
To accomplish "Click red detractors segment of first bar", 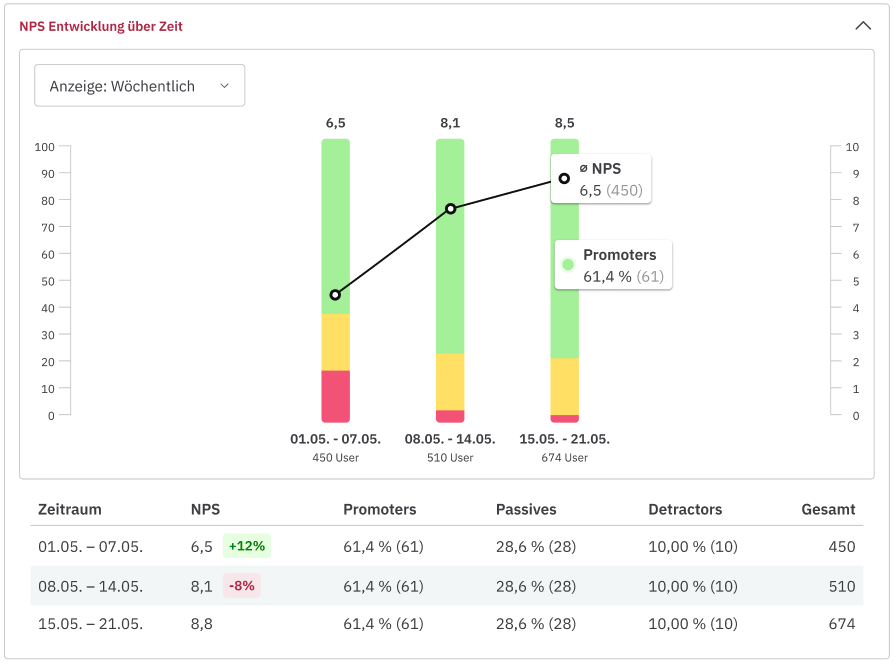I will pos(335,396).
